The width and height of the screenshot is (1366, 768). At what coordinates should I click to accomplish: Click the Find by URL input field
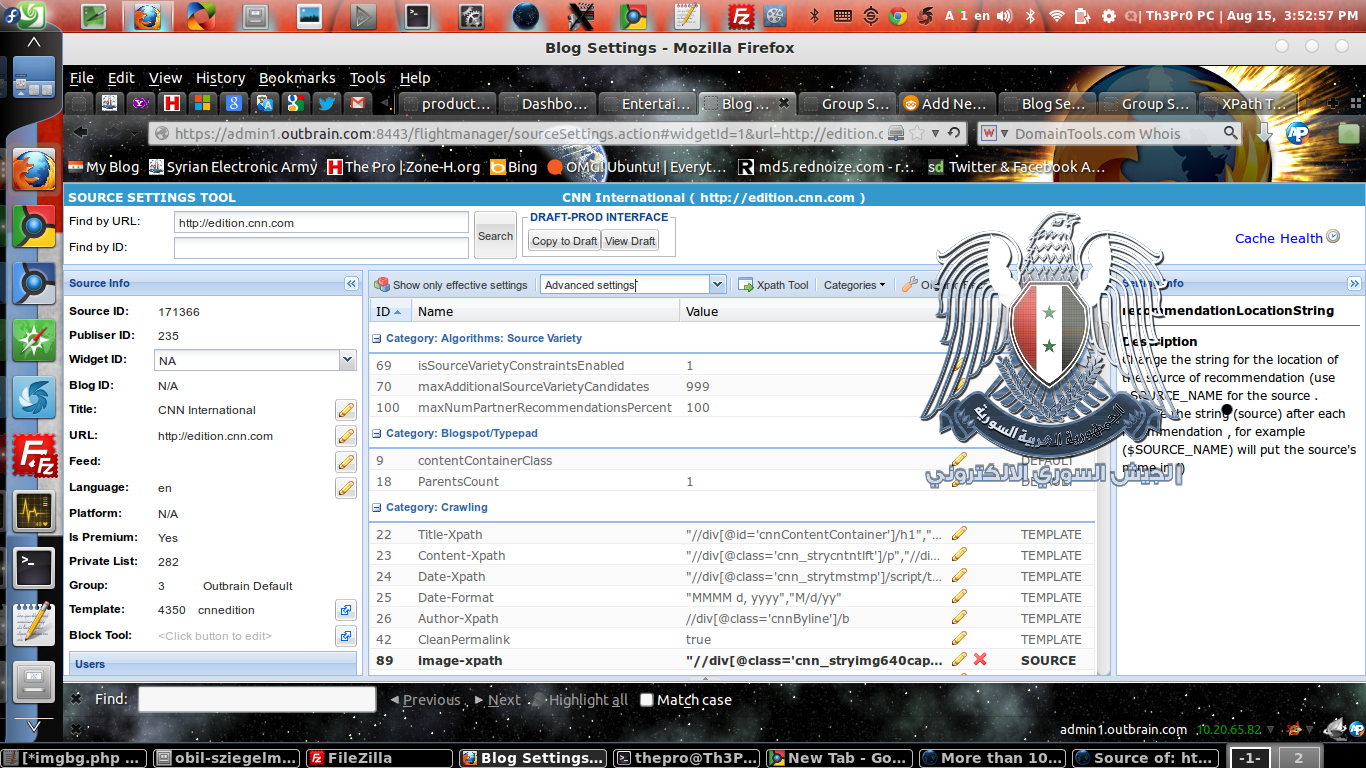(x=321, y=222)
